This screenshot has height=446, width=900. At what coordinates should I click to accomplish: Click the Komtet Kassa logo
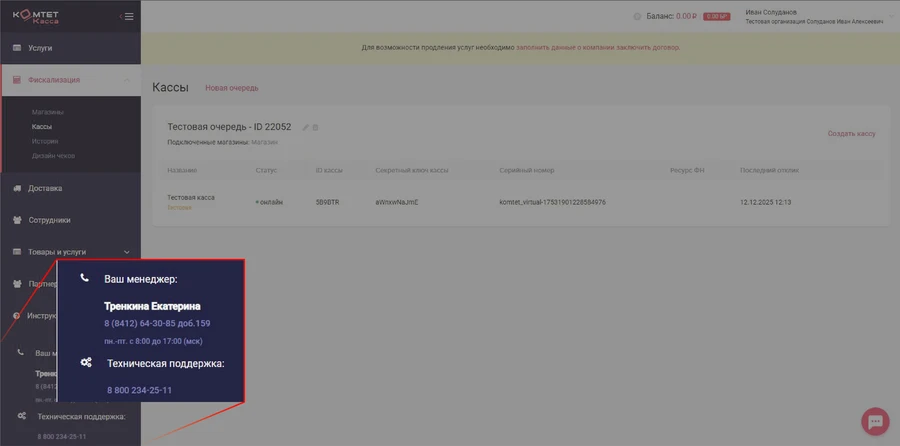(35, 16)
